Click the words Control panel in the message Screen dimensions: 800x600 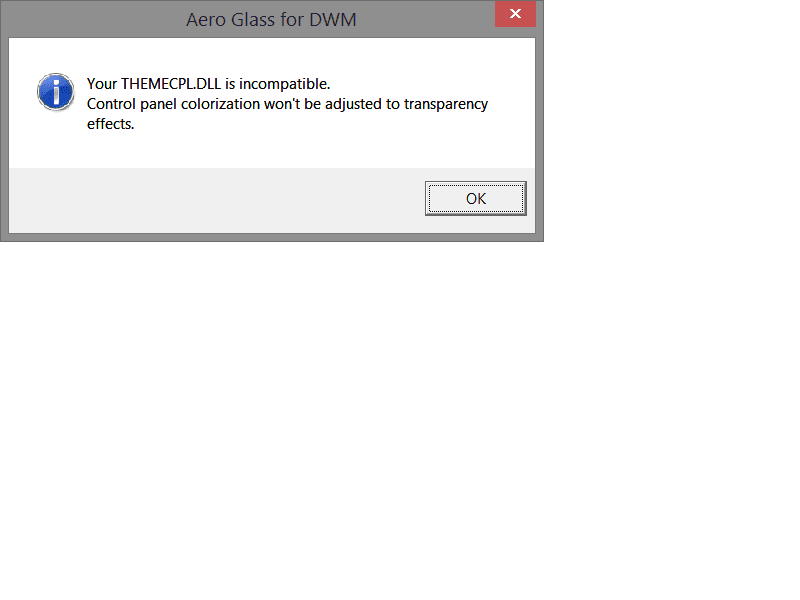click(132, 104)
